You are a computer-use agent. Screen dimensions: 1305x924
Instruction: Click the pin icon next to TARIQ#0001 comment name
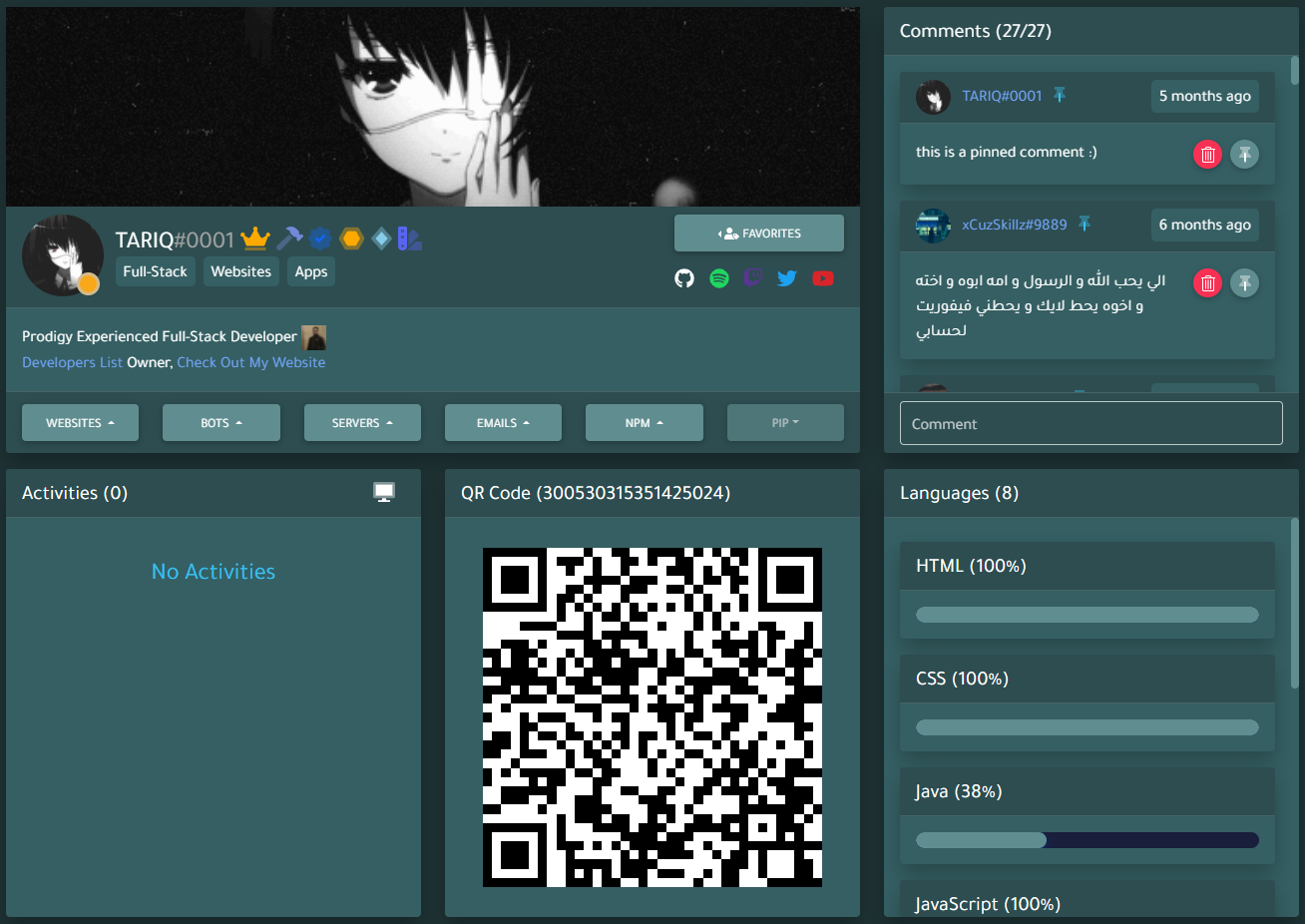pyautogui.click(x=1060, y=96)
